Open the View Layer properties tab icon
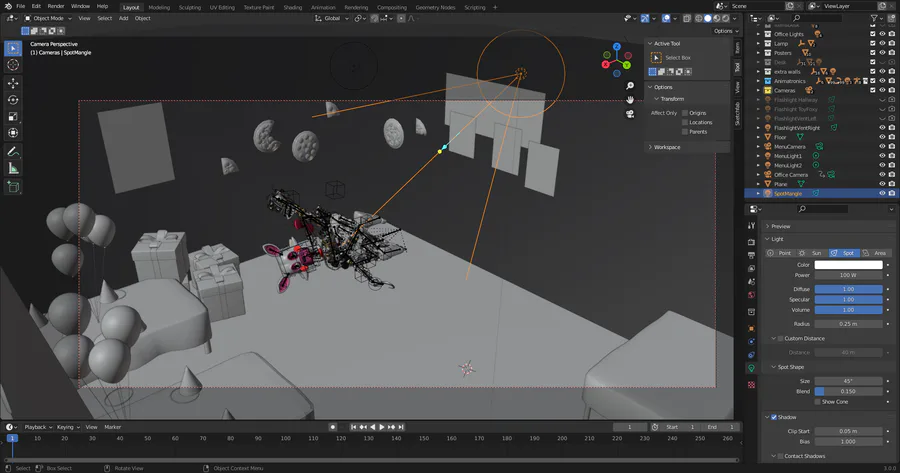Screen dimensions: 900x473 (x=751, y=269)
